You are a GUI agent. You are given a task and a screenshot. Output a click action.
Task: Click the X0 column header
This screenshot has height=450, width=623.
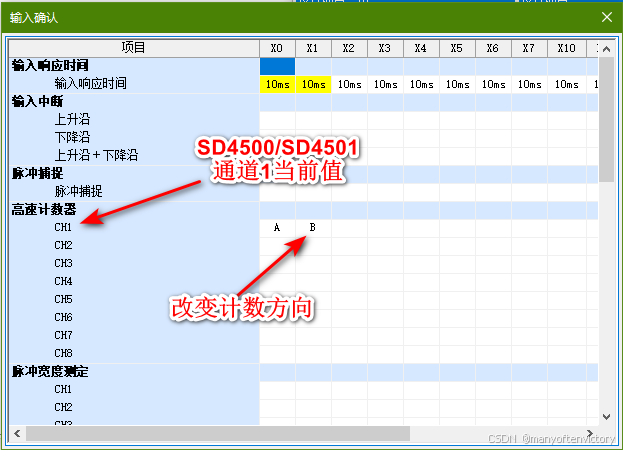tap(277, 48)
